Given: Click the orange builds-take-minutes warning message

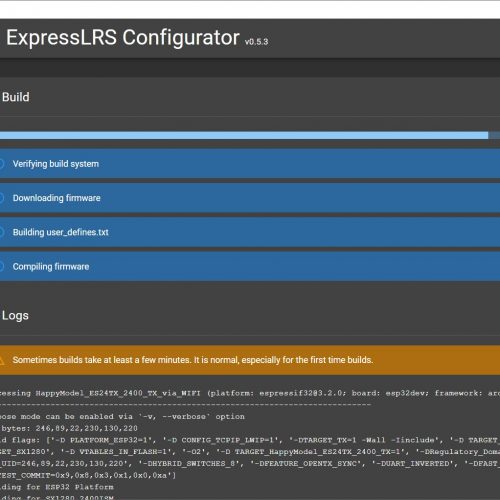Looking at the screenshot, I should tap(193, 360).
